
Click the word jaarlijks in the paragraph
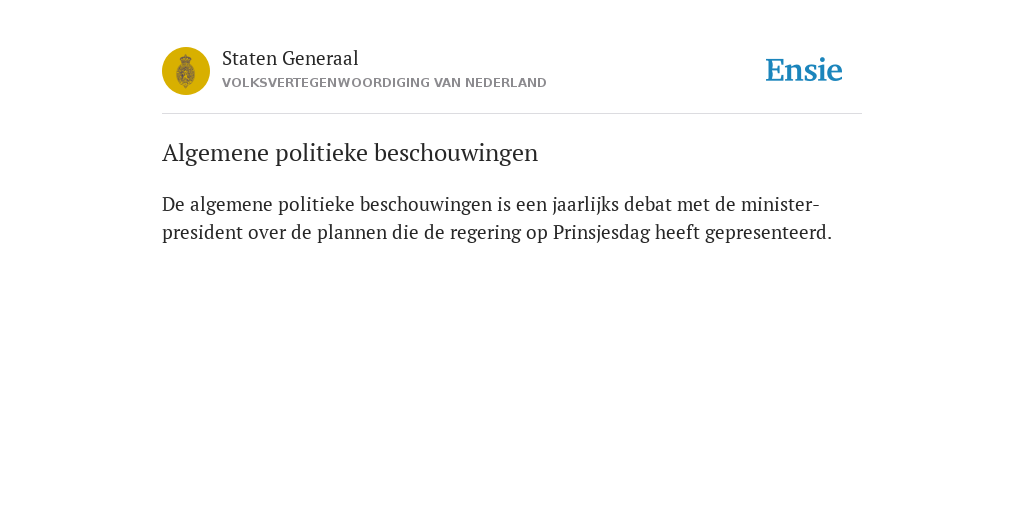[586, 204]
